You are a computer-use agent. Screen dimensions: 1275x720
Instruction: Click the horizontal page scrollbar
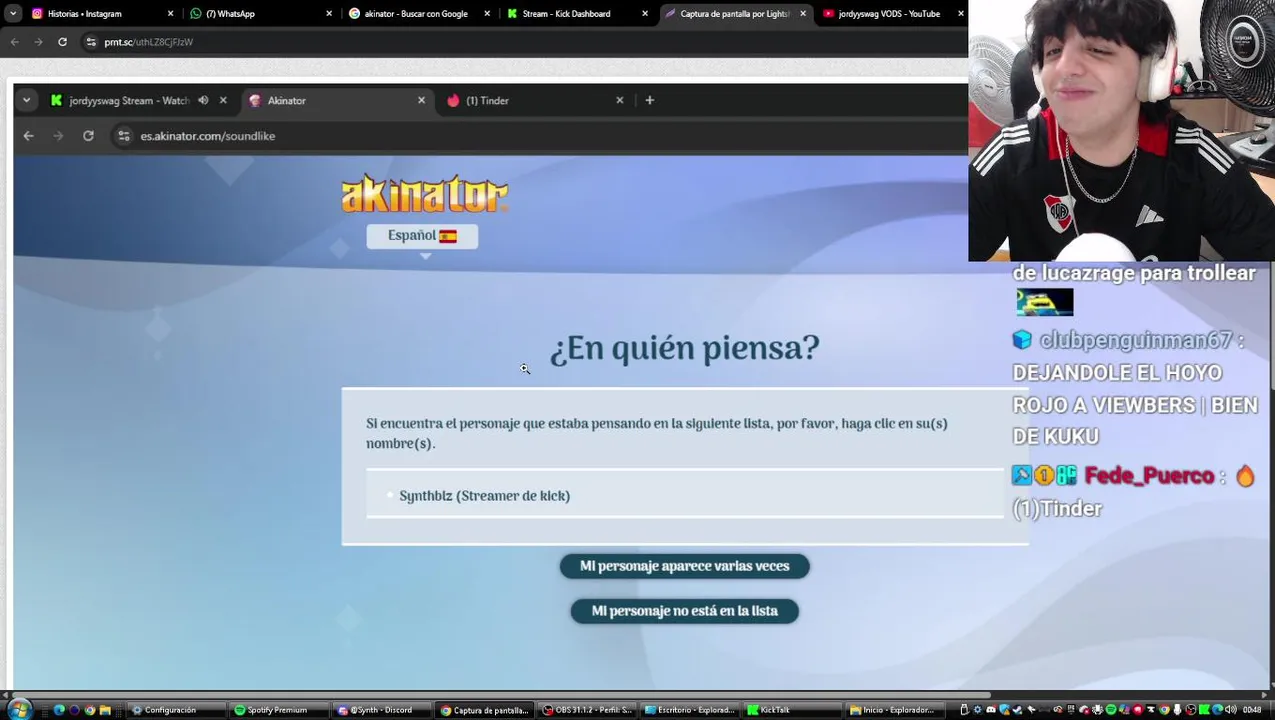tap(500, 694)
